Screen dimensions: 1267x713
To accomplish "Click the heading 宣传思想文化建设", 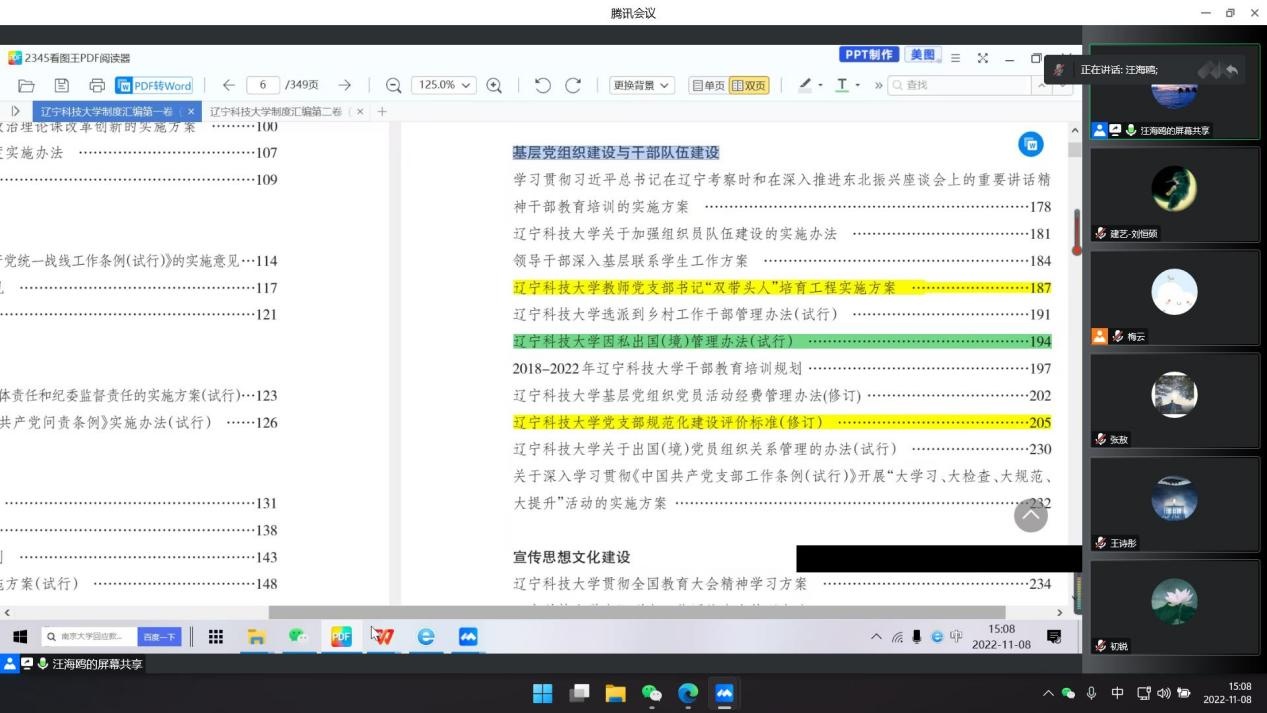I will pos(572,557).
